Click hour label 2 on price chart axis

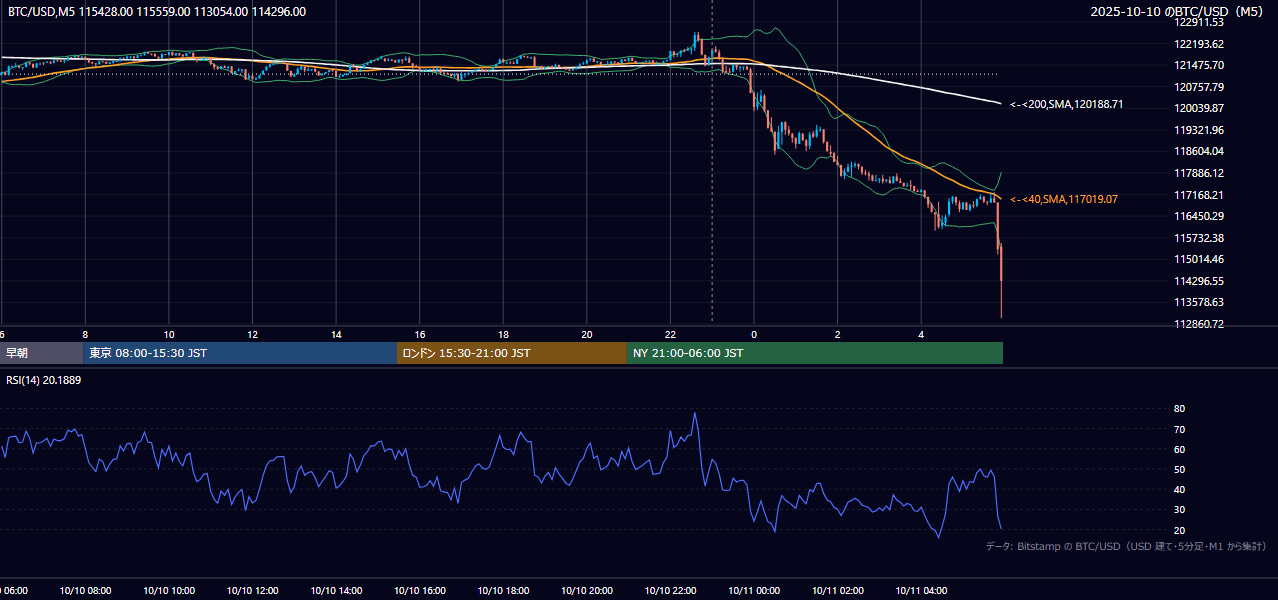[838, 335]
